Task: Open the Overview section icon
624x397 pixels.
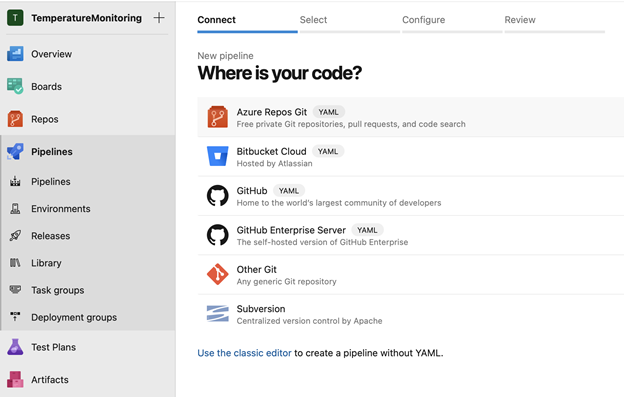Action: pos(15,54)
